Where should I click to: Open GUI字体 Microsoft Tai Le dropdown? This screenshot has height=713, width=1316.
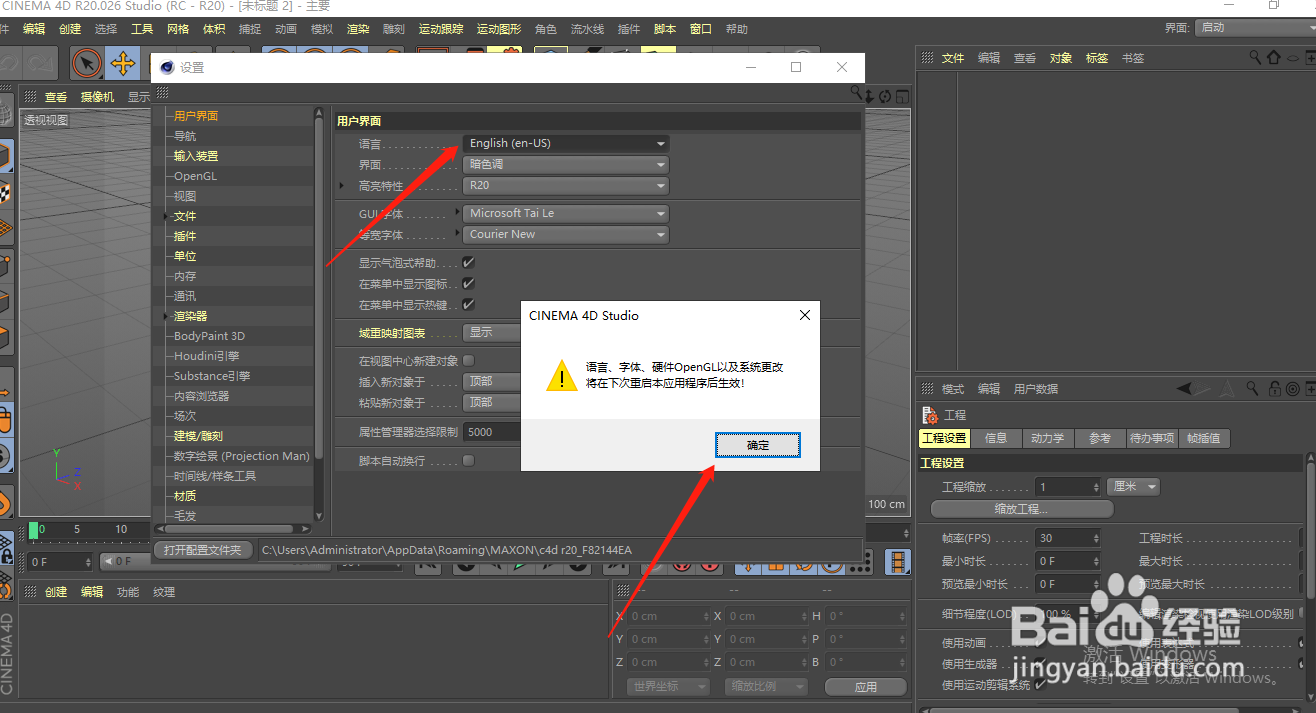(x=566, y=213)
